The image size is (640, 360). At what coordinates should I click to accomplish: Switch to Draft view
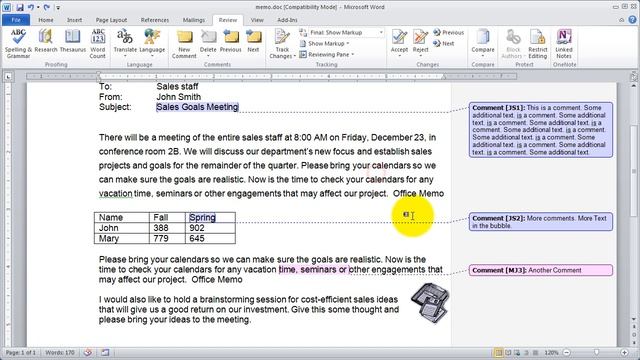[535, 352]
